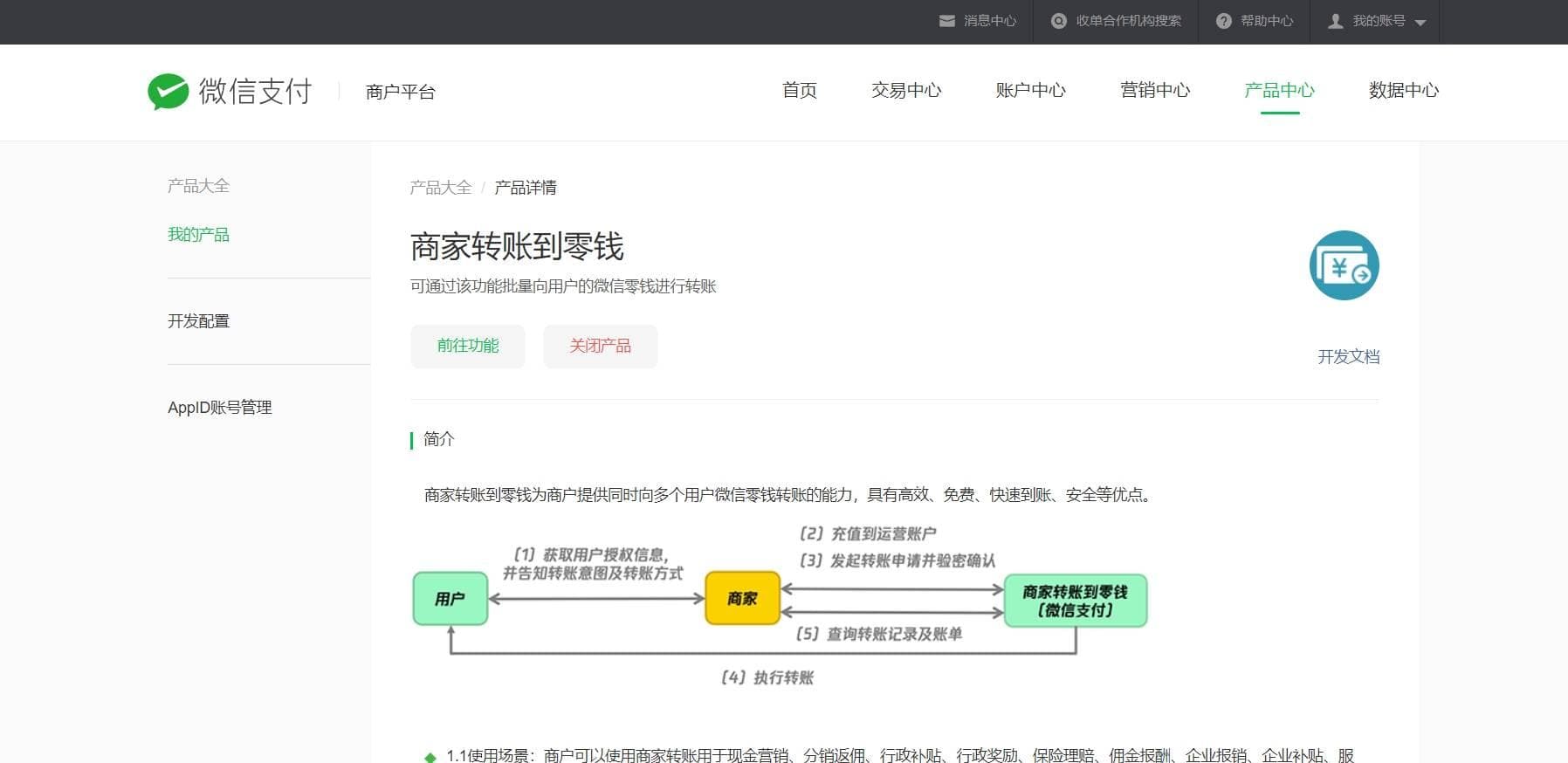Click the question mark help icon
Image resolution: width=1568 pixels, height=763 pixels.
(1224, 21)
